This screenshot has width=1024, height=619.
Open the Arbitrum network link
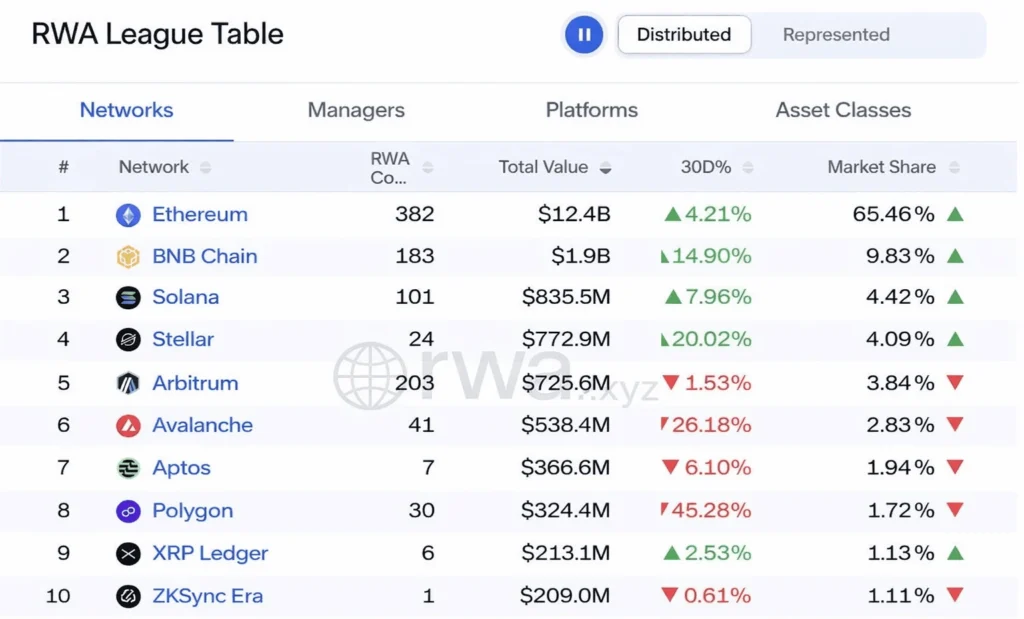195,383
